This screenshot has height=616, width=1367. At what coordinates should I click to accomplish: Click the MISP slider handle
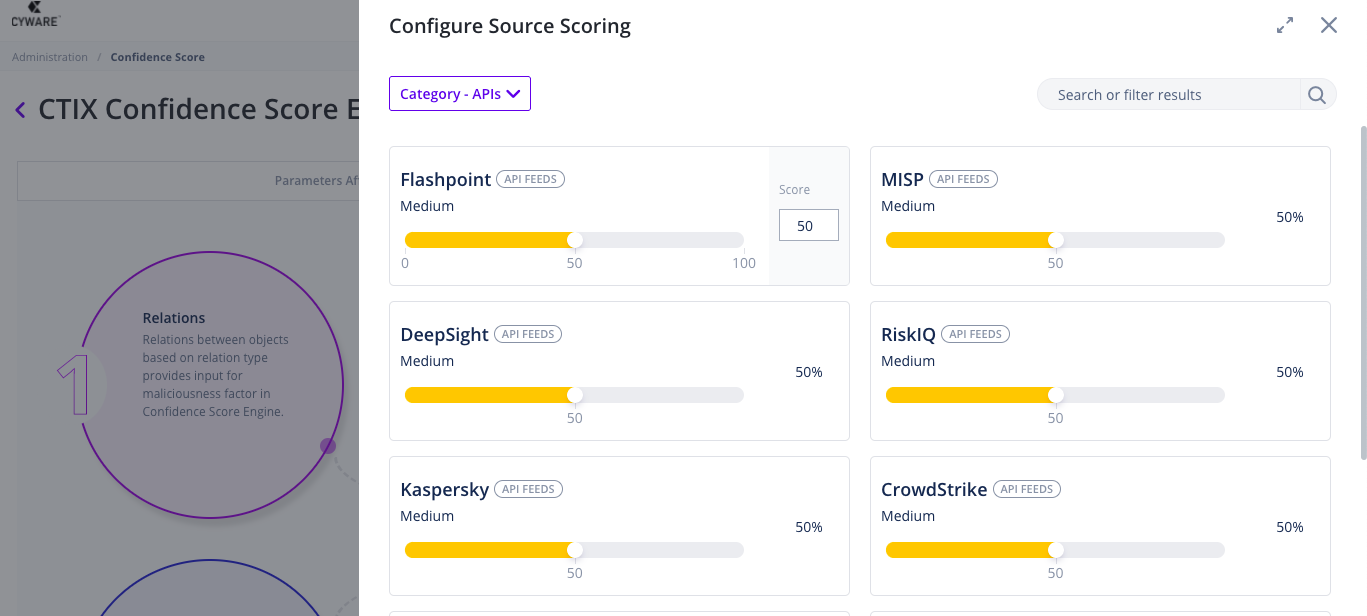(x=1055, y=240)
